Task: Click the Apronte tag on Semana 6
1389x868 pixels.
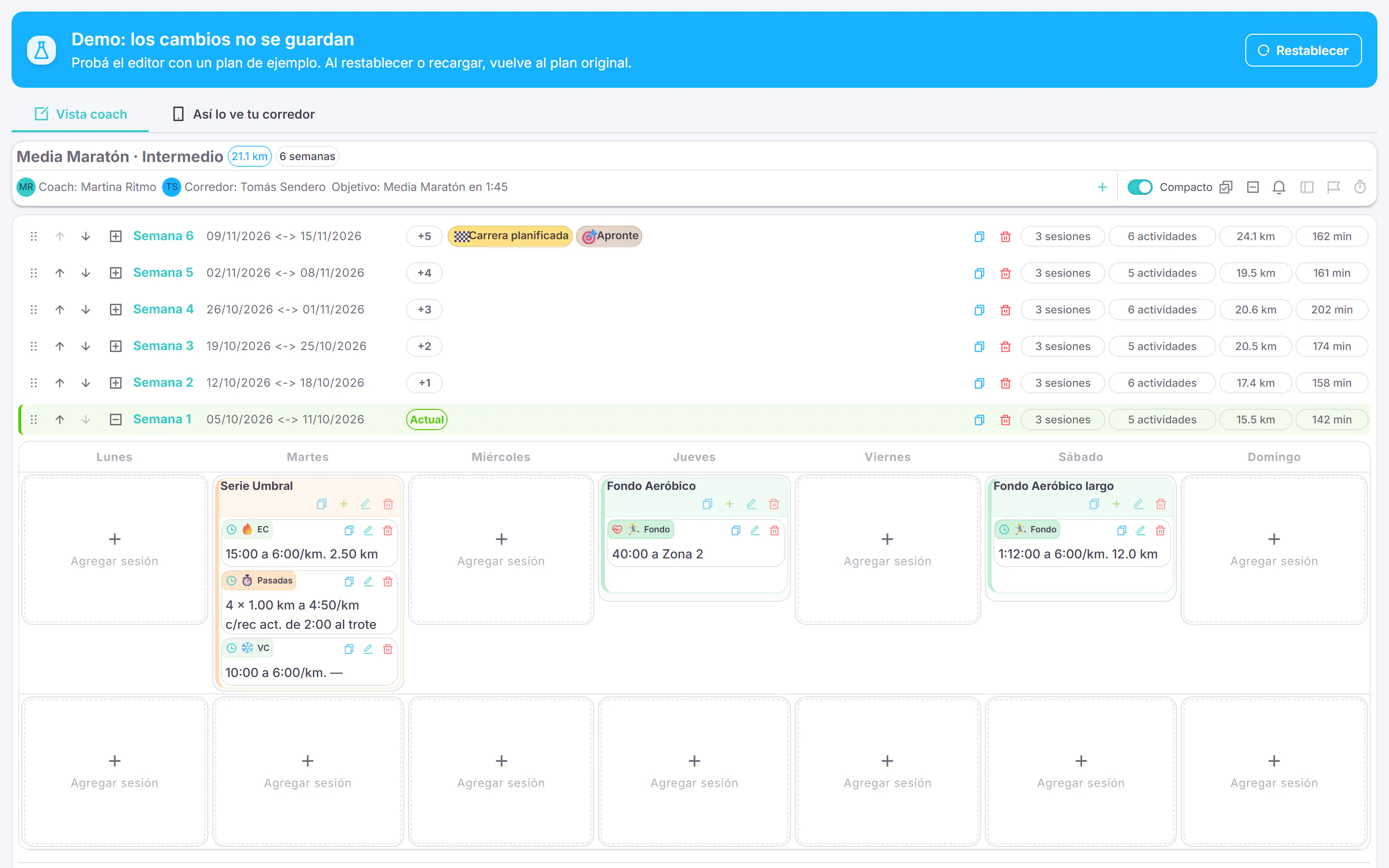Action: tap(609, 236)
